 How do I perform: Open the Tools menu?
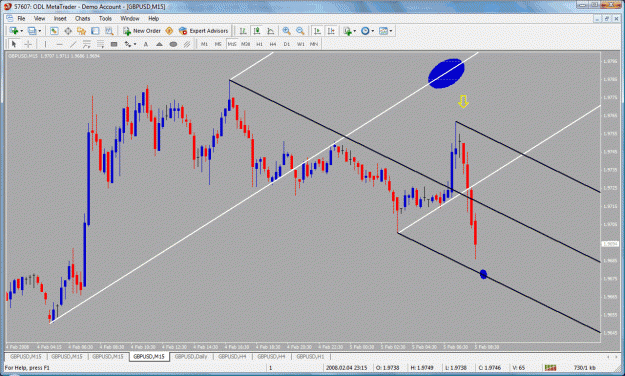click(105, 18)
